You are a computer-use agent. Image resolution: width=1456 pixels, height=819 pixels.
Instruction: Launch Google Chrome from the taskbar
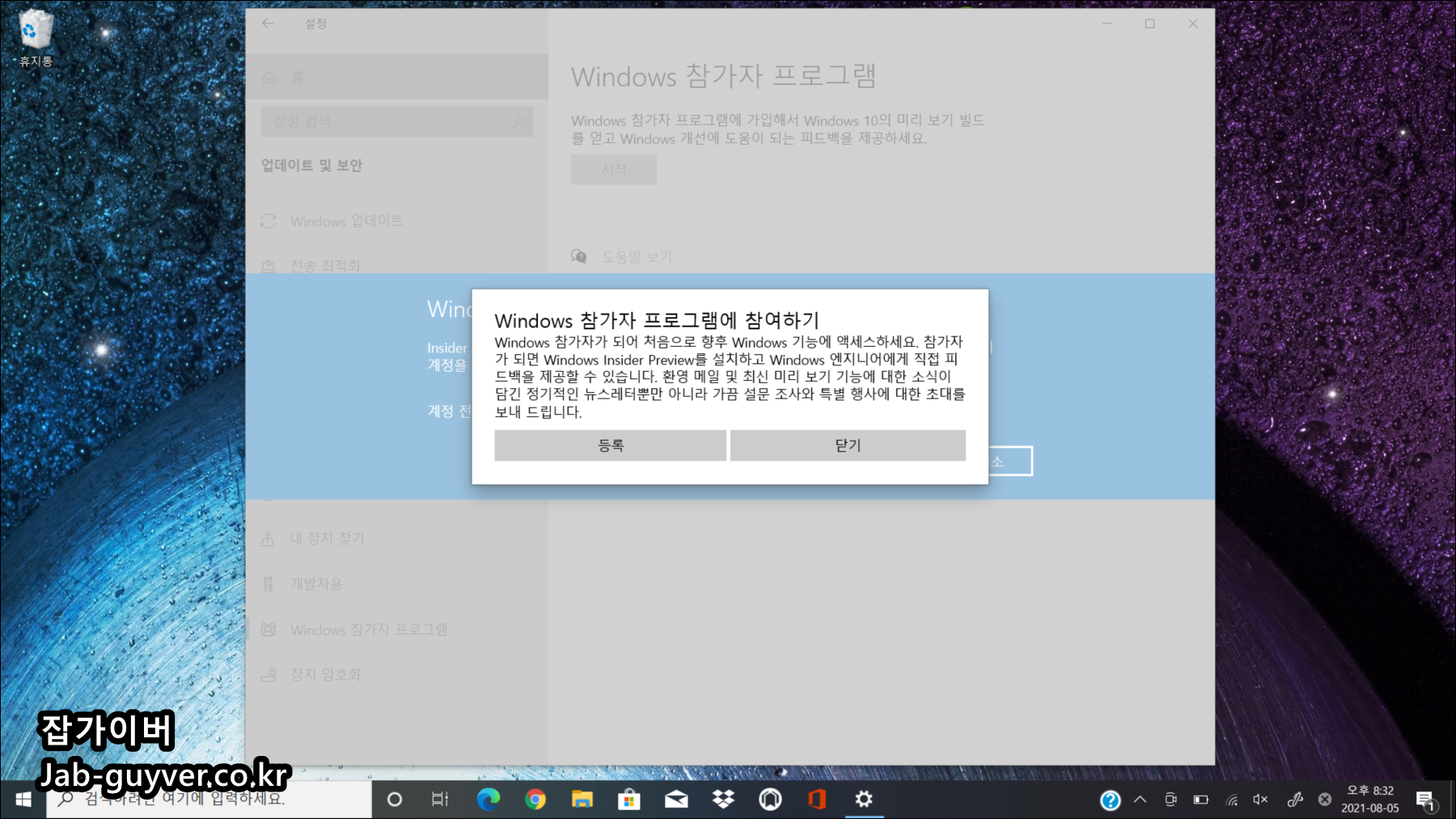point(535,800)
